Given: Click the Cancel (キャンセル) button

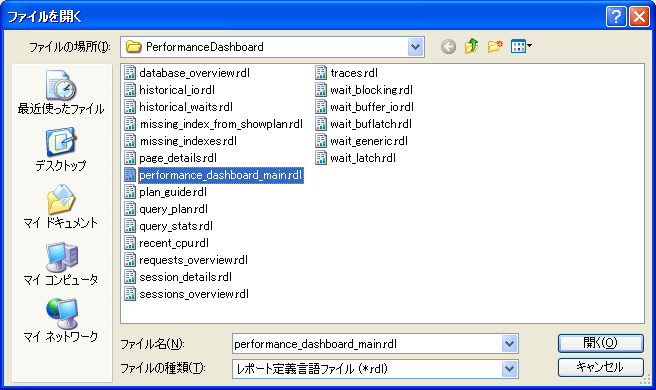Looking at the screenshot, I should coord(600,367).
